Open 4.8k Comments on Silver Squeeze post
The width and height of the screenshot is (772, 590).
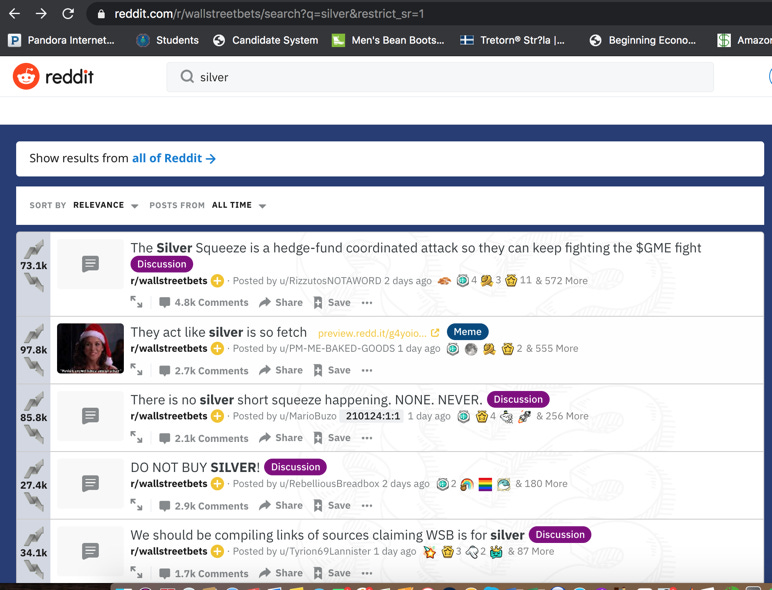point(204,302)
